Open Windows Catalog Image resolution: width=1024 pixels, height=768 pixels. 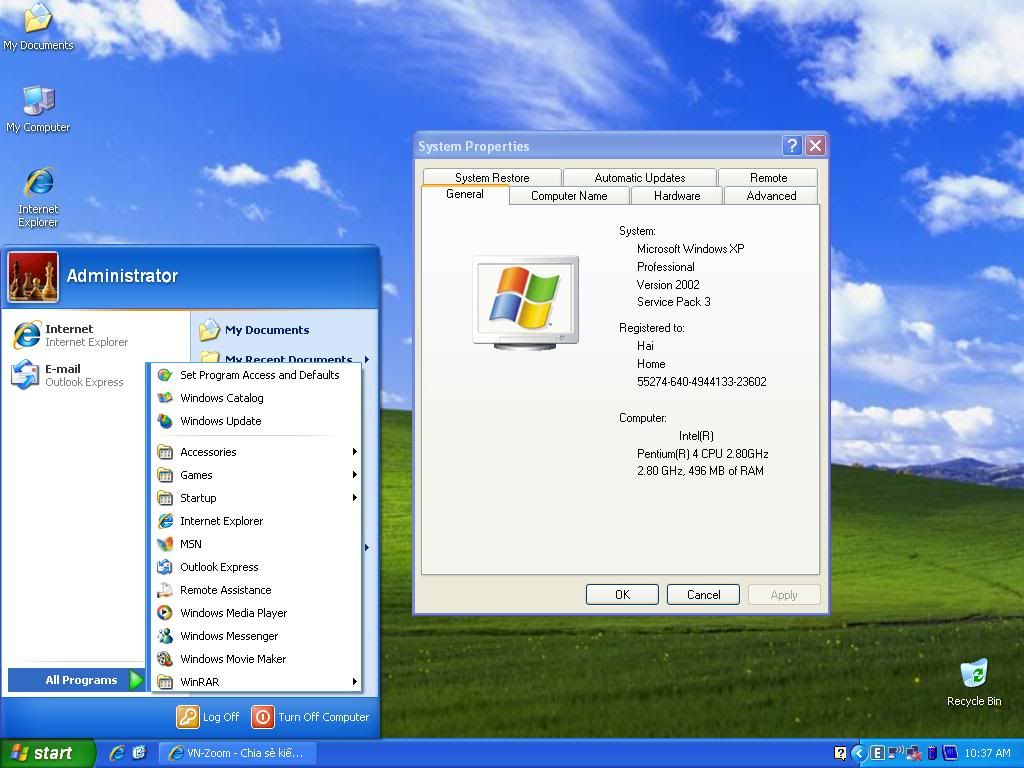[x=257, y=398]
